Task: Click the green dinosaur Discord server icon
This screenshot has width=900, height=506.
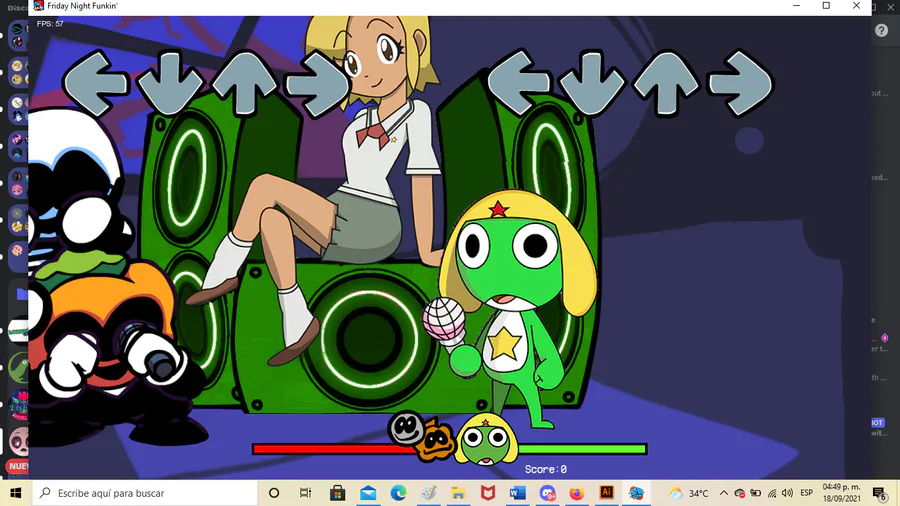Action: coord(19,368)
